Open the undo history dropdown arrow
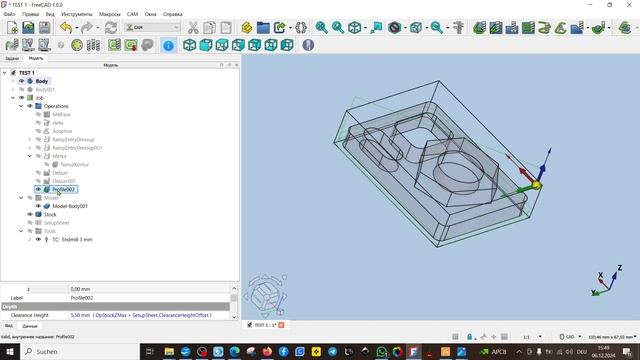The image size is (640, 360). point(76,28)
